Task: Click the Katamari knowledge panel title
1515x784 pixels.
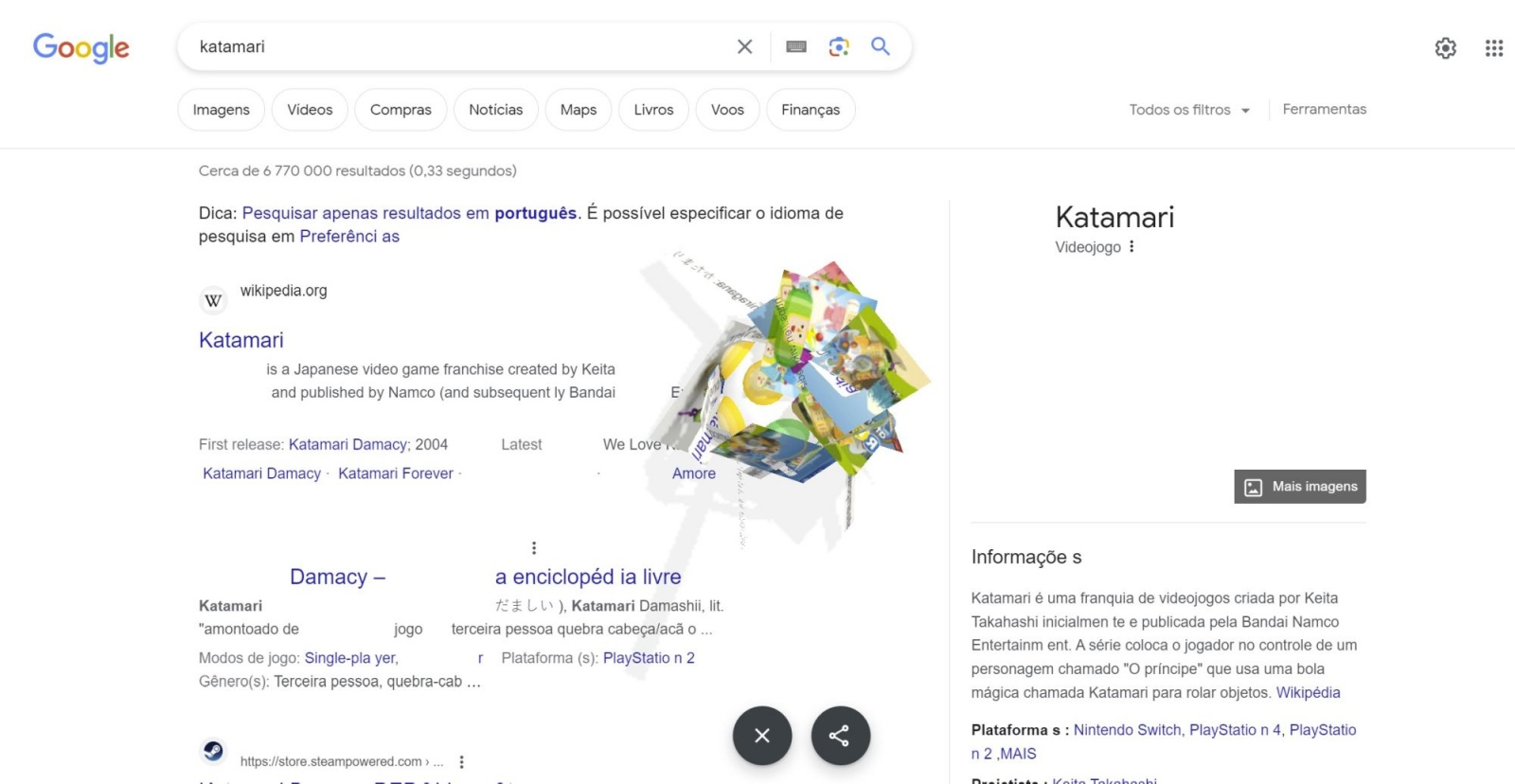Action: pos(1115,217)
